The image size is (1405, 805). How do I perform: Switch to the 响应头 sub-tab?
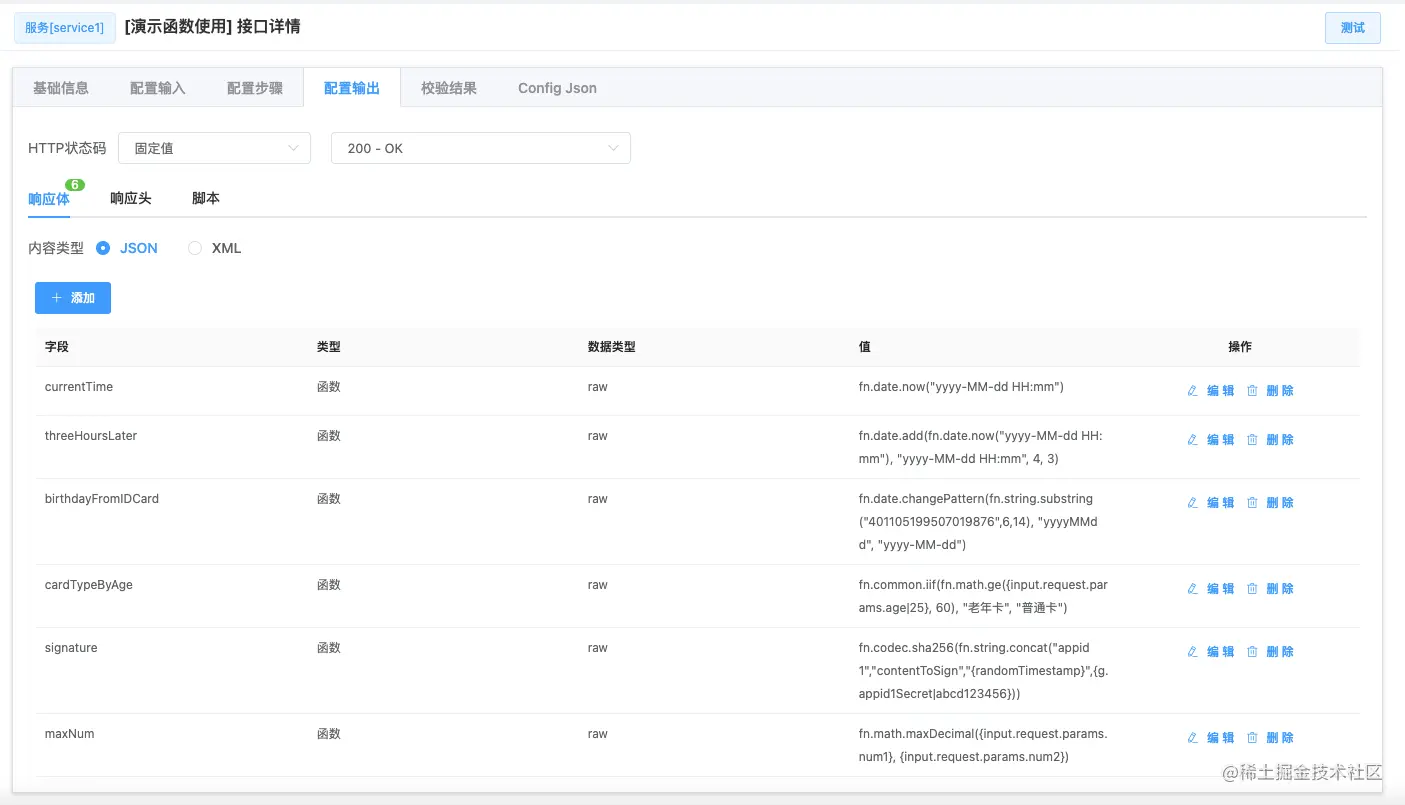point(131,199)
